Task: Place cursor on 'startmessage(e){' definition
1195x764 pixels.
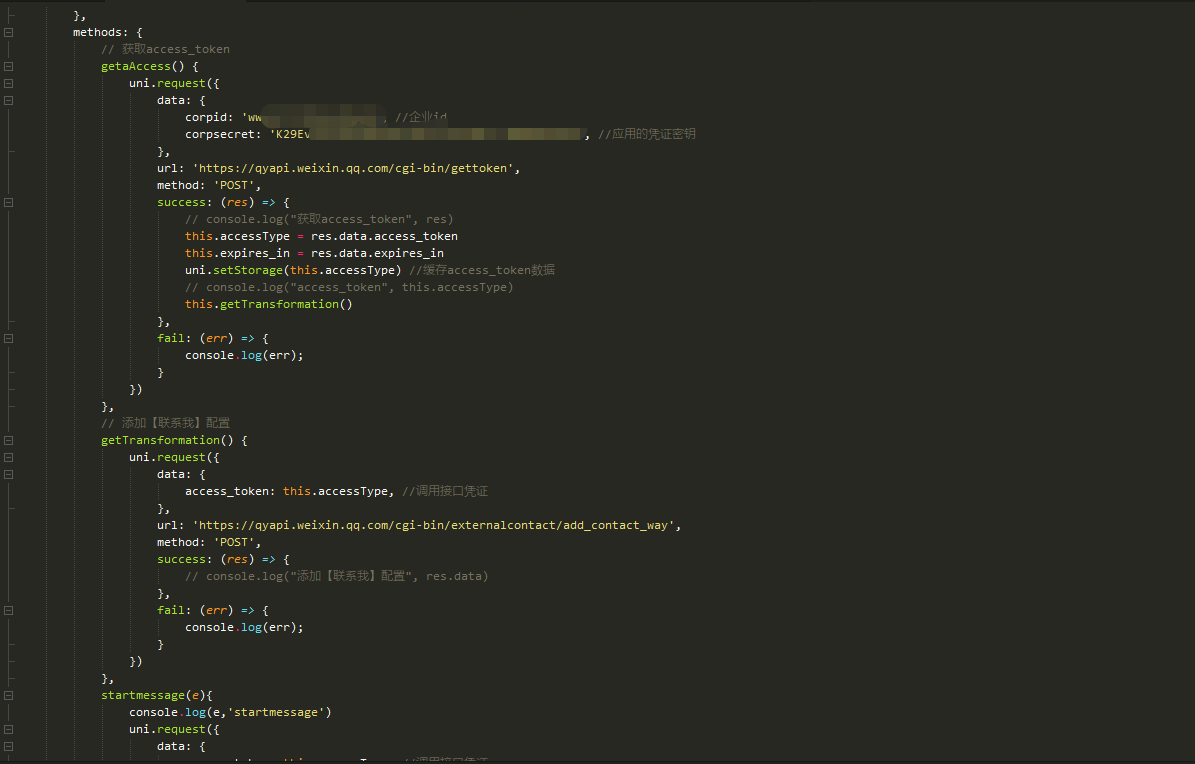Action: coord(156,695)
